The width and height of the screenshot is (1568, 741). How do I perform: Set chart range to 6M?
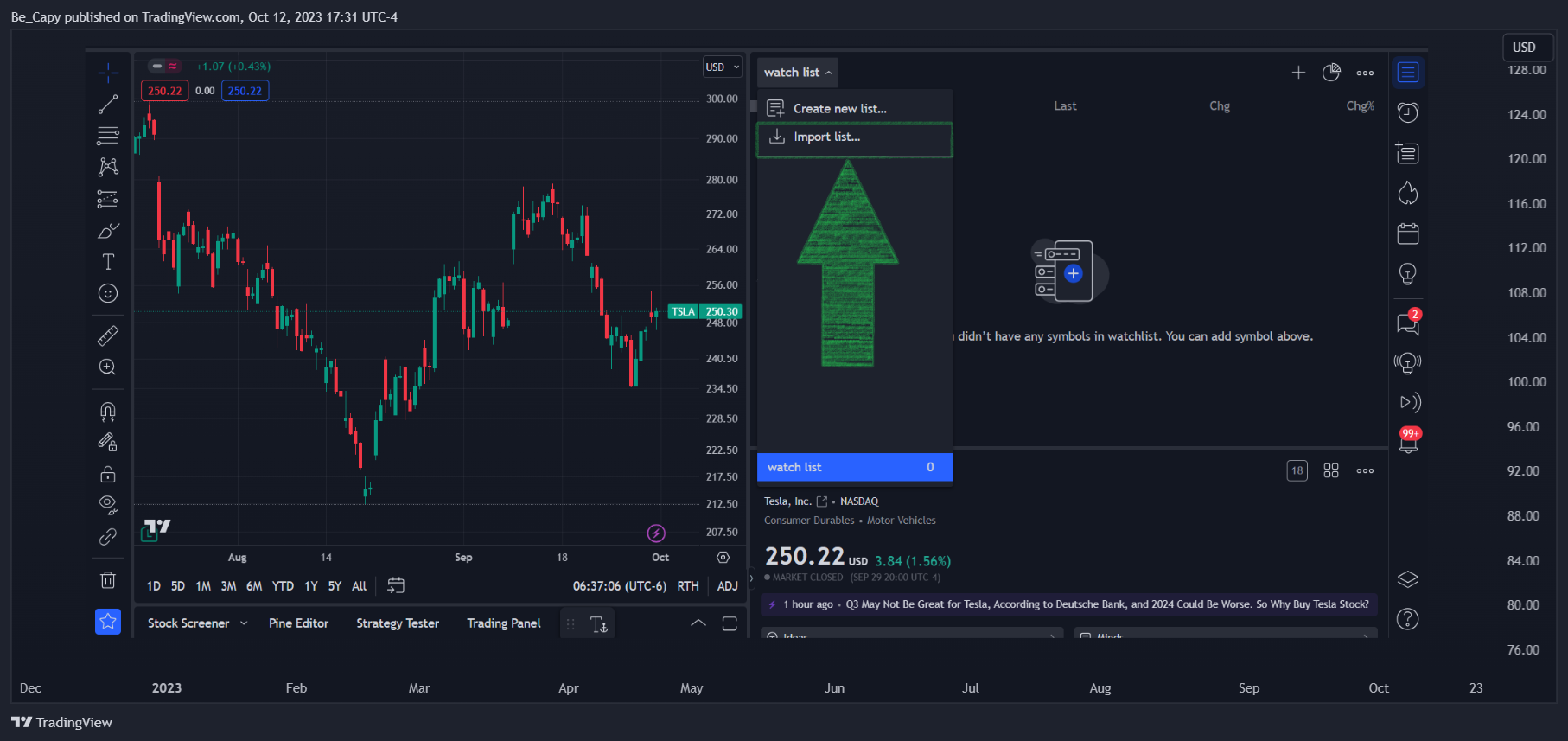(254, 586)
